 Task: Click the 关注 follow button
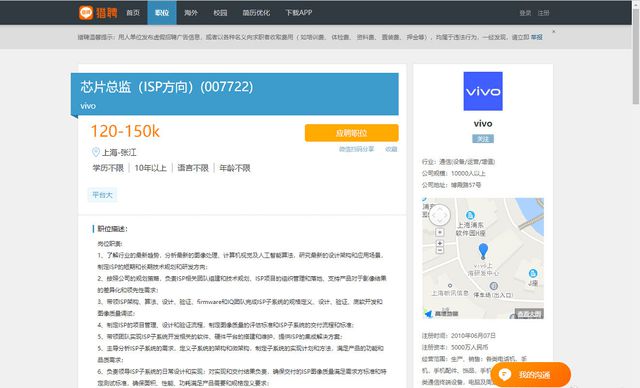(x=483, y=139)
